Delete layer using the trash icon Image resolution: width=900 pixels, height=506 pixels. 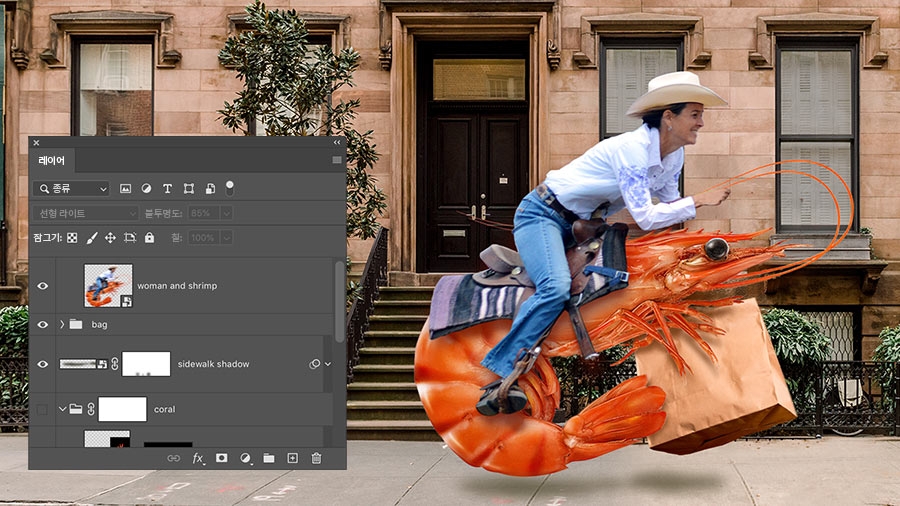coord(316,458)
